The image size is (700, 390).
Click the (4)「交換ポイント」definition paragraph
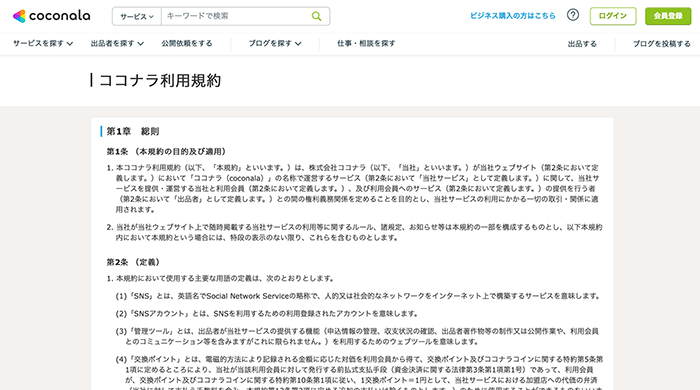pos(359,374)
